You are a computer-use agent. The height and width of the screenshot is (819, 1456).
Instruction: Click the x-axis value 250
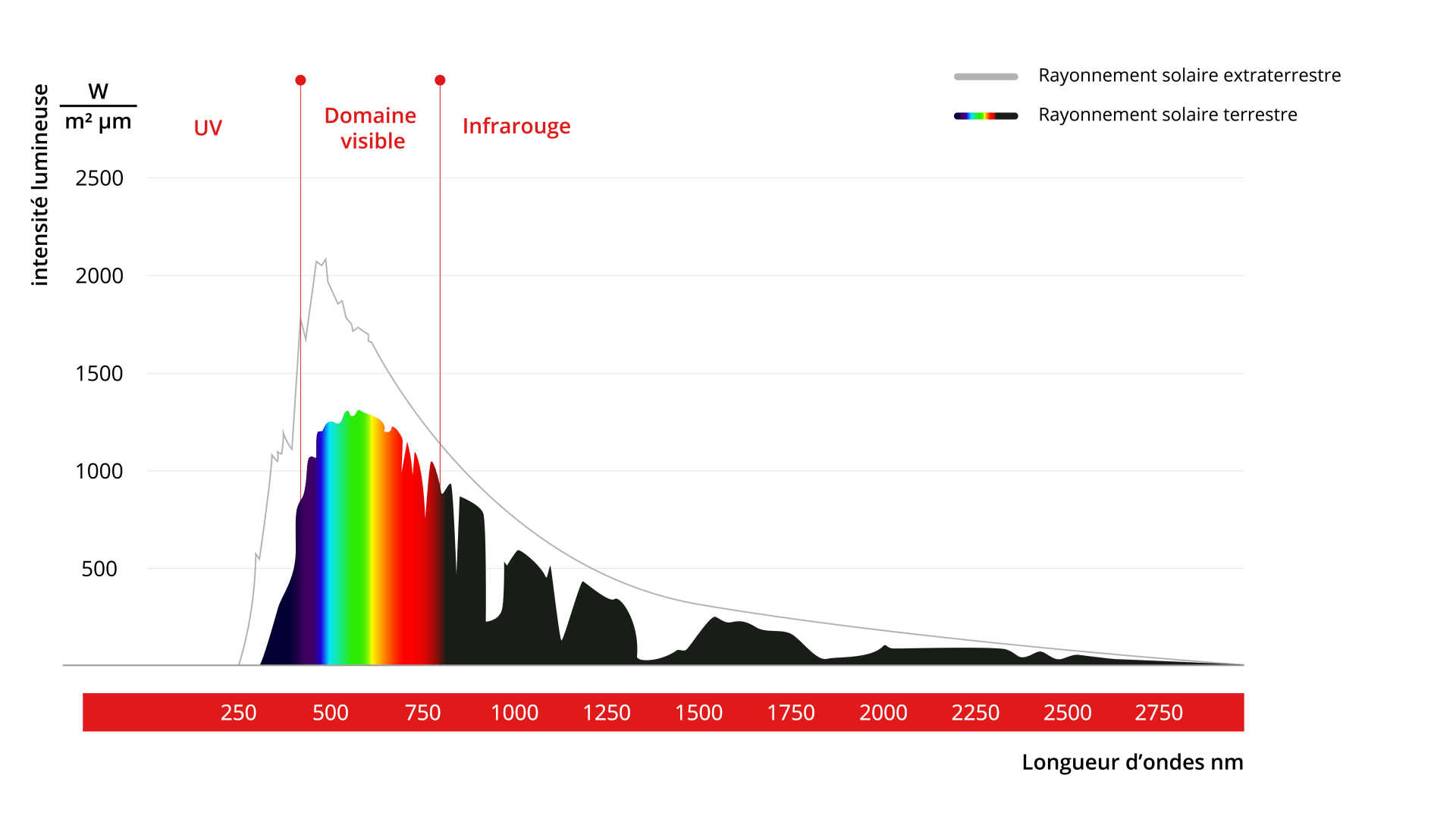[x=238, y=713]
